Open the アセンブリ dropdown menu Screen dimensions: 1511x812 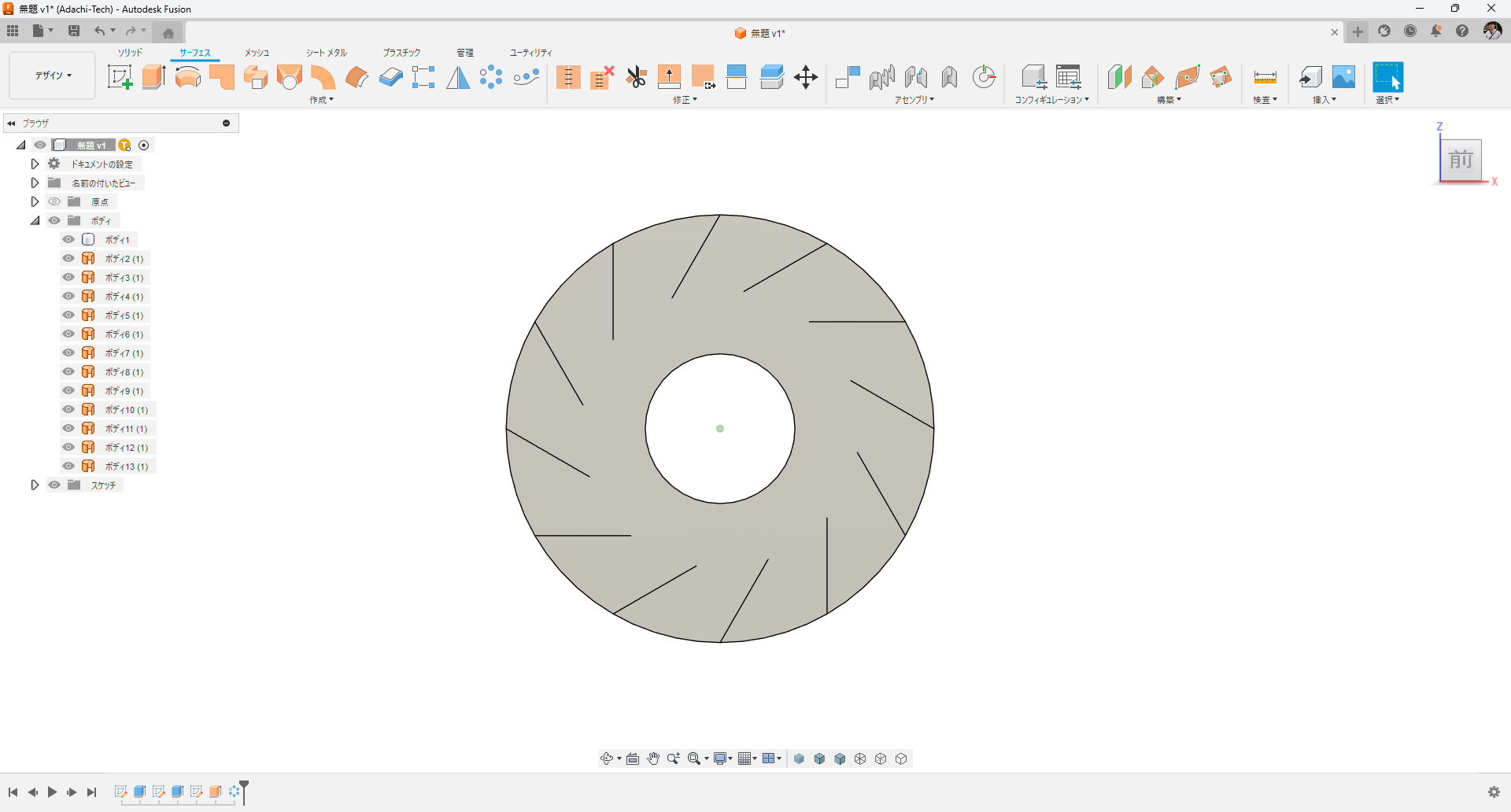[x=914, y=100]
